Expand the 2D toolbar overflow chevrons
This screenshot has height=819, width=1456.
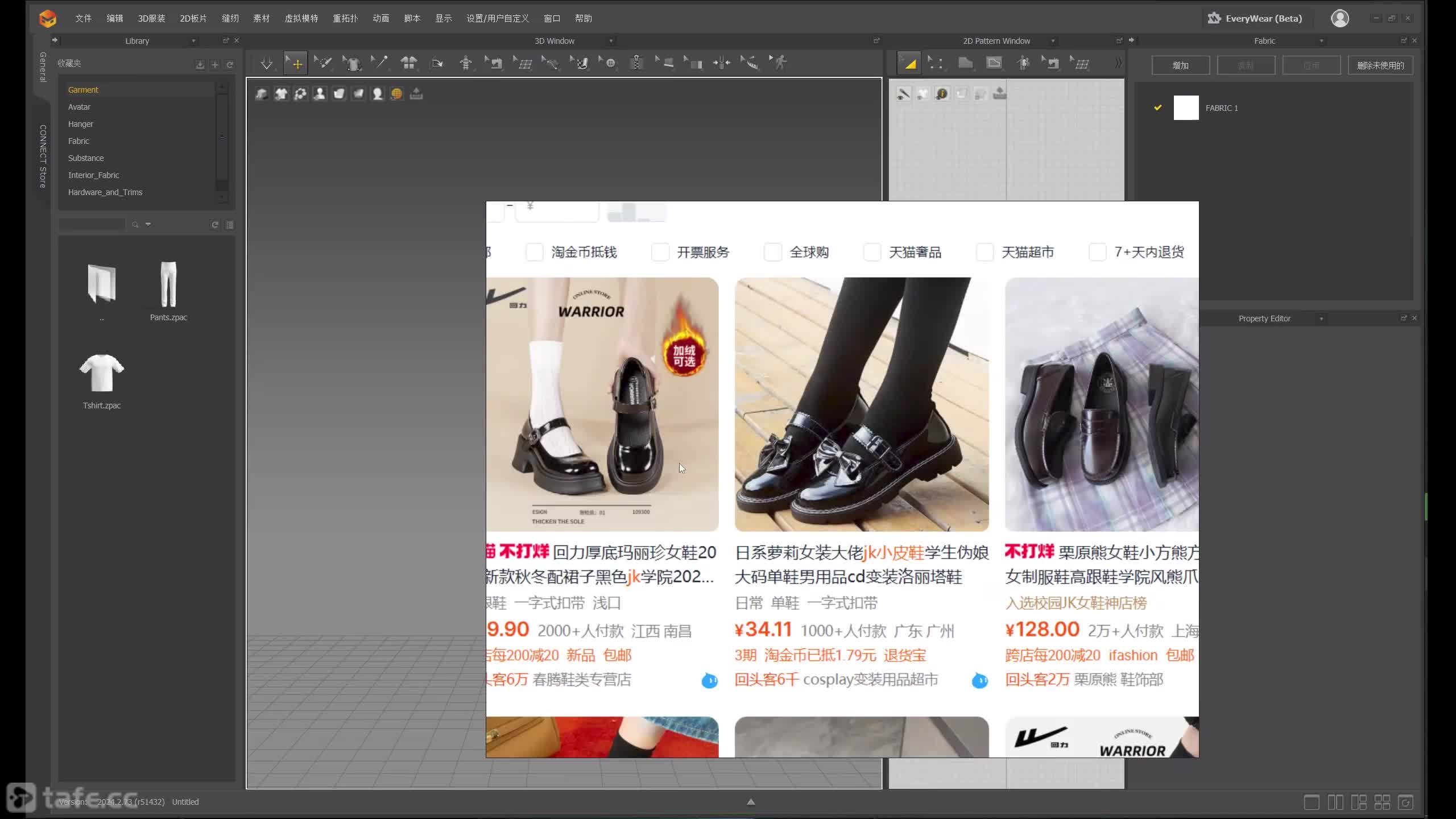click(1118, 63)
